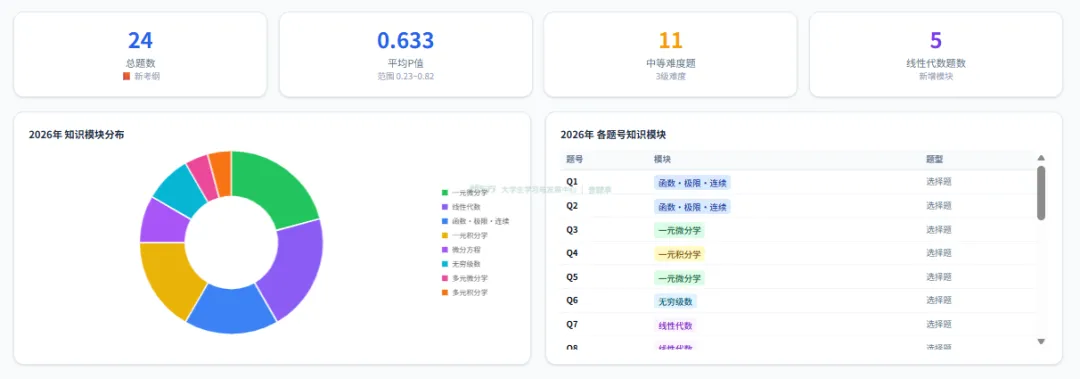This screenshot has height=379, width=1080.
Task: Click the Q1 row number
Action: (572, 182)
